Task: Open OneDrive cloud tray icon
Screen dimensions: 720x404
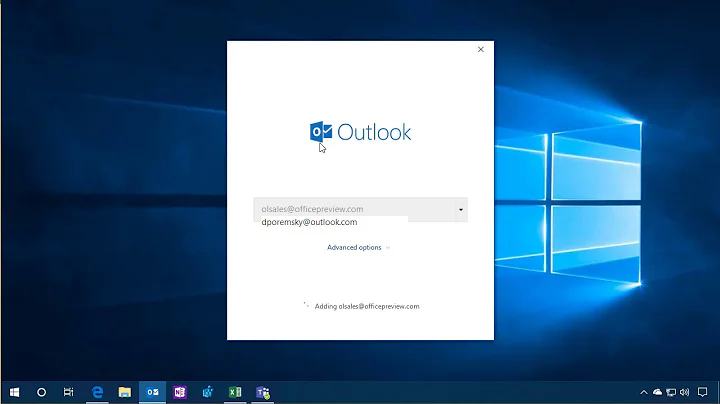Action: tap(658, 392)
